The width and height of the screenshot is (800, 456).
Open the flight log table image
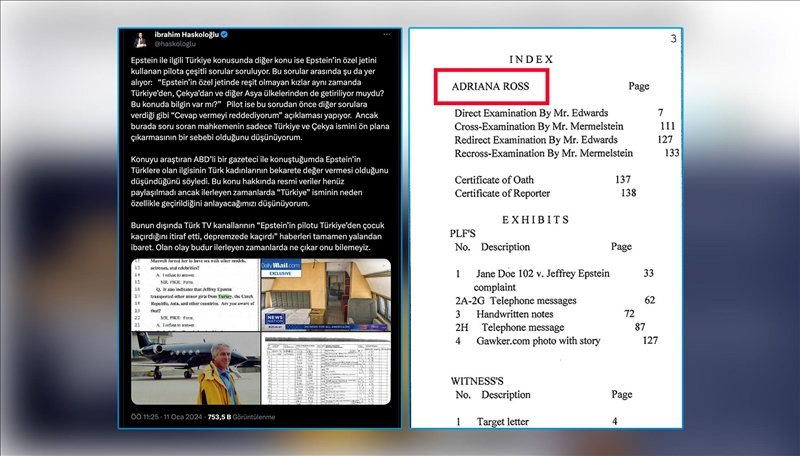click(326, 368)
